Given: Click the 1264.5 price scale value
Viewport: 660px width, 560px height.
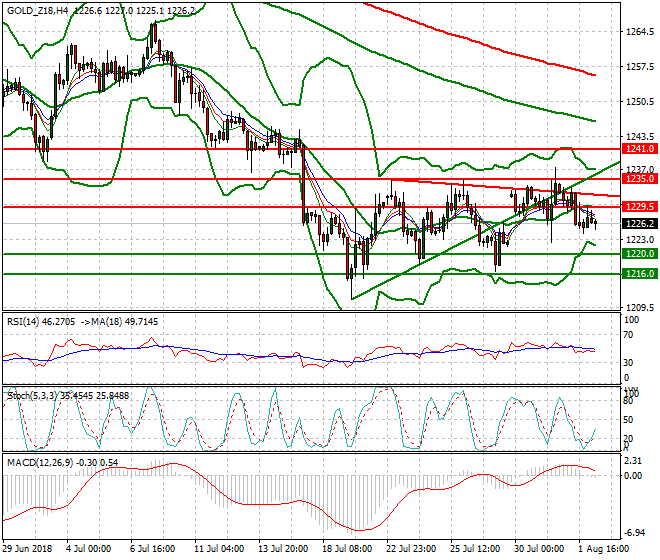Looking at the screenshot, I should (x=640, y=32).
